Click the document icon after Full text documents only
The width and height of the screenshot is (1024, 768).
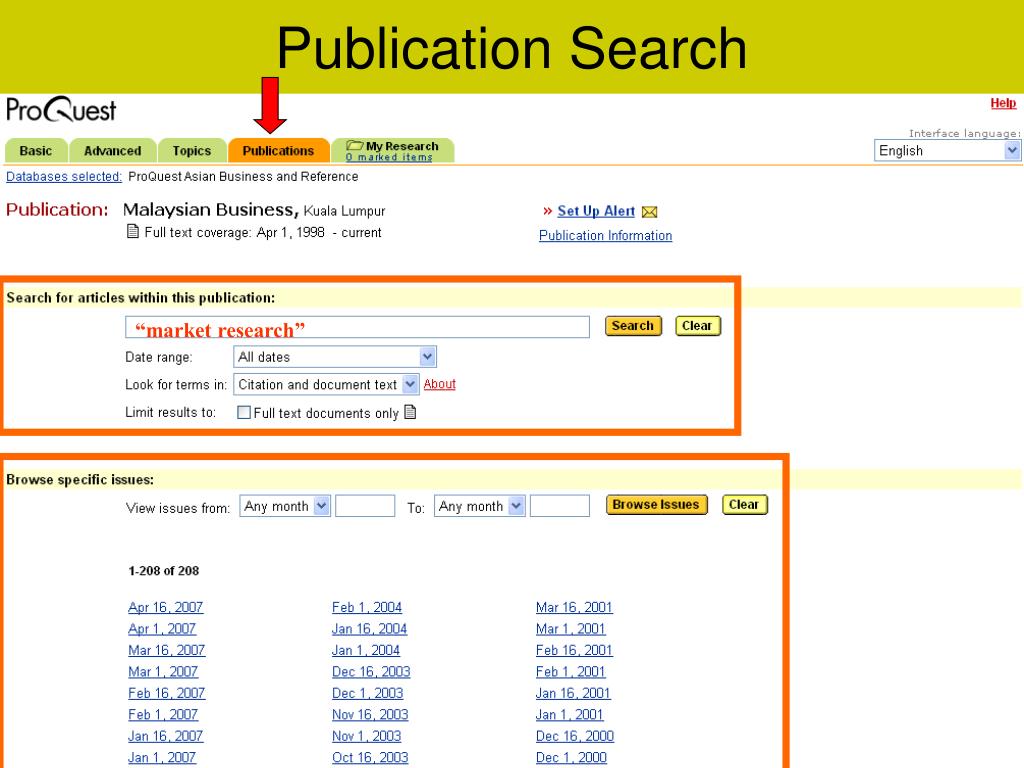click(x=410, y=412)
